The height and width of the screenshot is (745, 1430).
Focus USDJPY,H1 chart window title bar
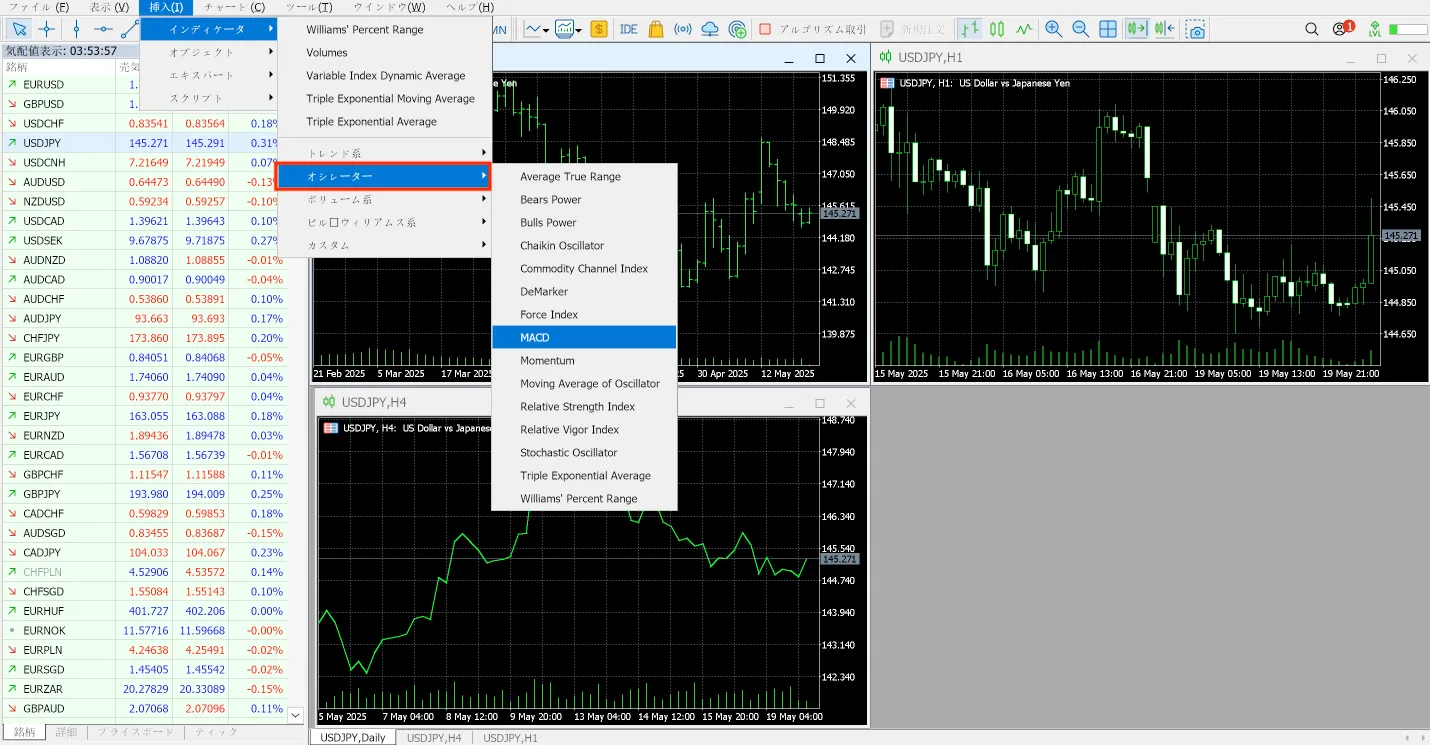[x=1150, y=58]
